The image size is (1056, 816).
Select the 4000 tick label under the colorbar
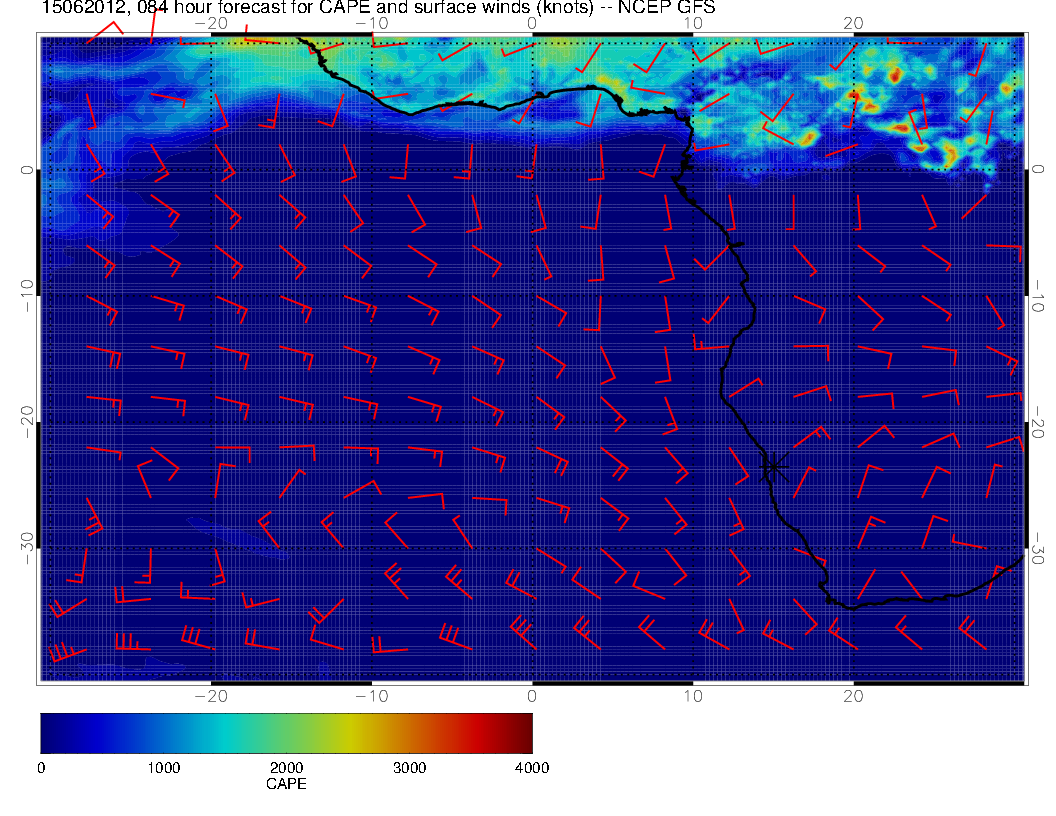point(531,767)
